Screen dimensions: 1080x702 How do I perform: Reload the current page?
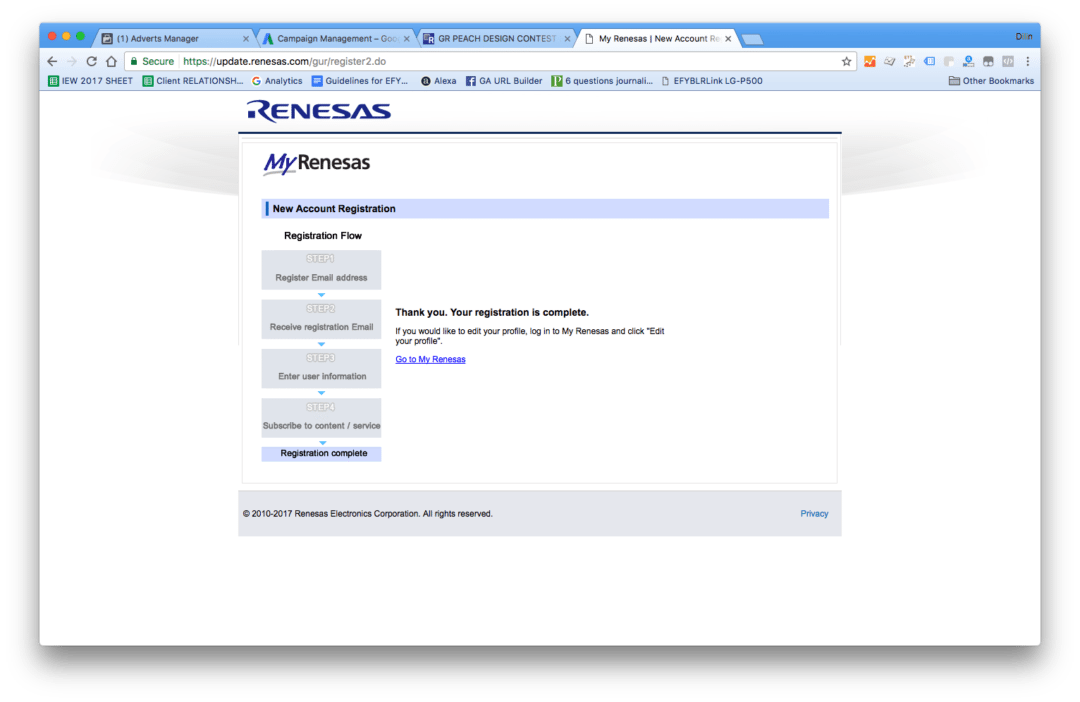tap(91, 61)
